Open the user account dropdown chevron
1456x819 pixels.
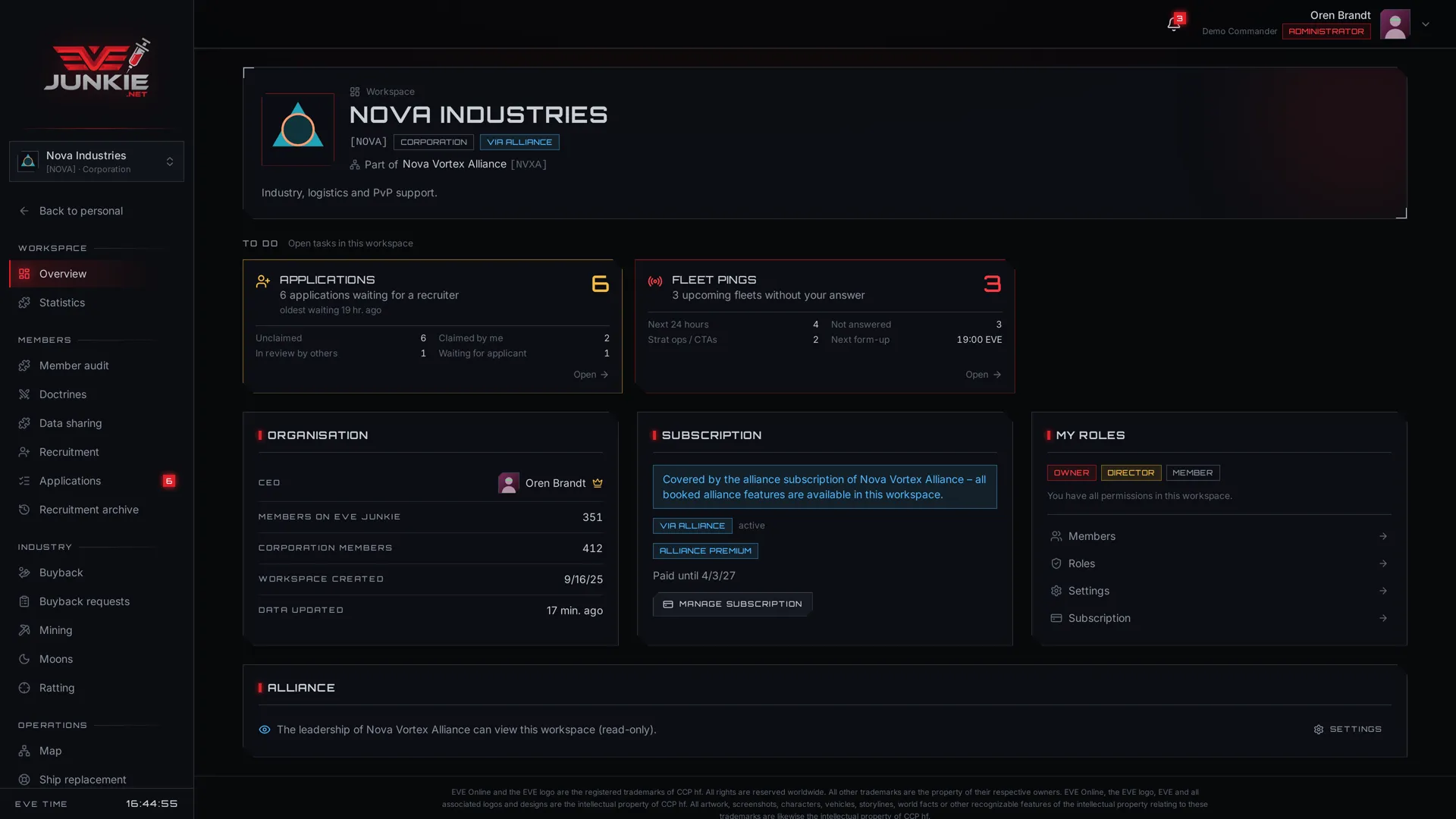coord(1426,24)
